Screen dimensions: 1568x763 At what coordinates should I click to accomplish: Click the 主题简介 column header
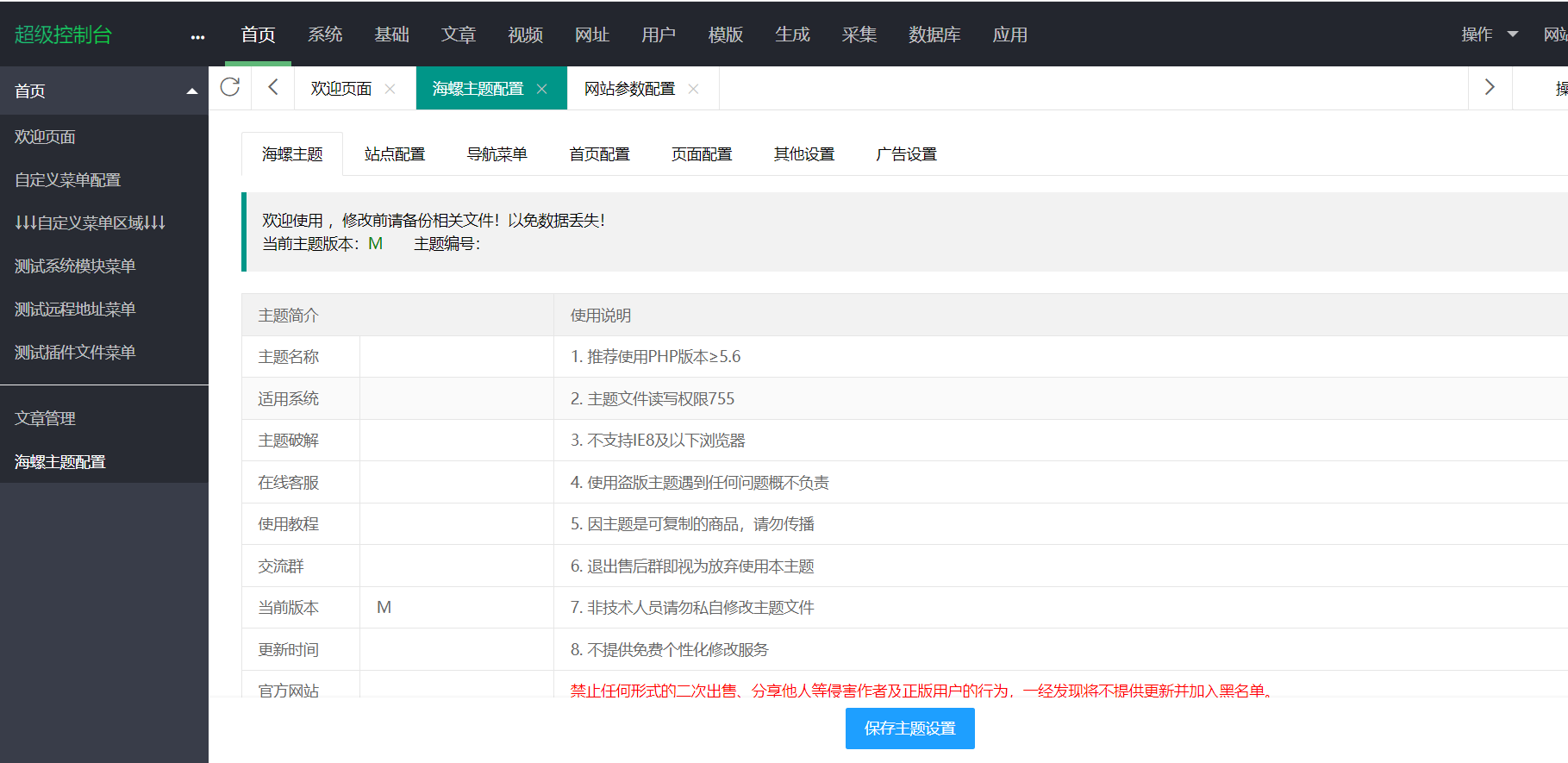tap(397, 316)
